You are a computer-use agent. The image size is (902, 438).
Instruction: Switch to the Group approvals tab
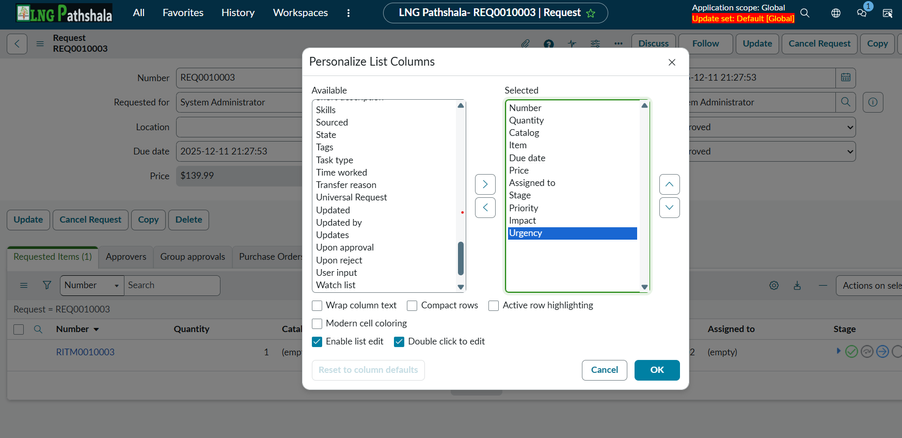pyautogui.click(x=193, y=257)
